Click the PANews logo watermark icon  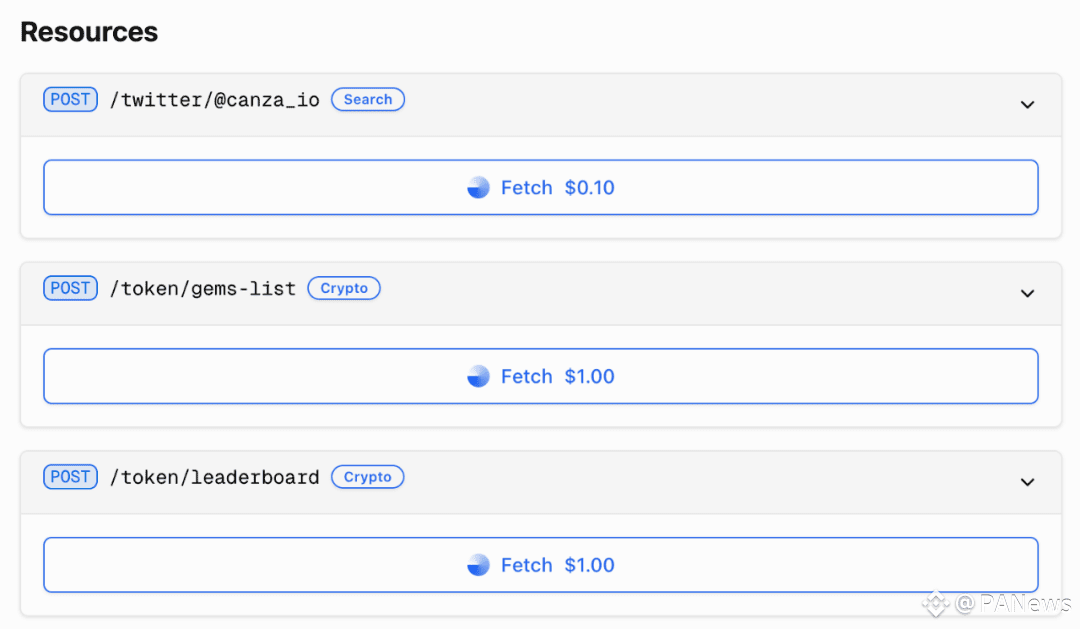[936, 603]
